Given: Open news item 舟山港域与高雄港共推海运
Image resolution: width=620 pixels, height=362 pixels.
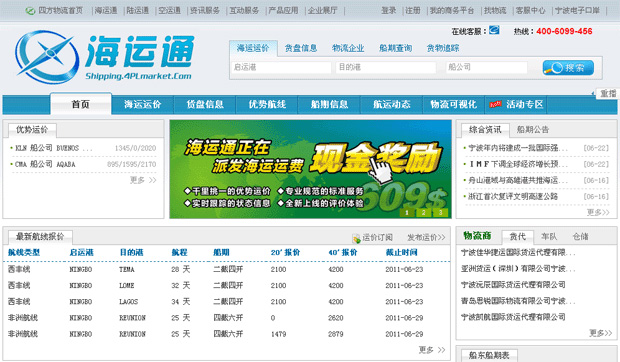Looking at the screenshot, I should click(518, 180).
